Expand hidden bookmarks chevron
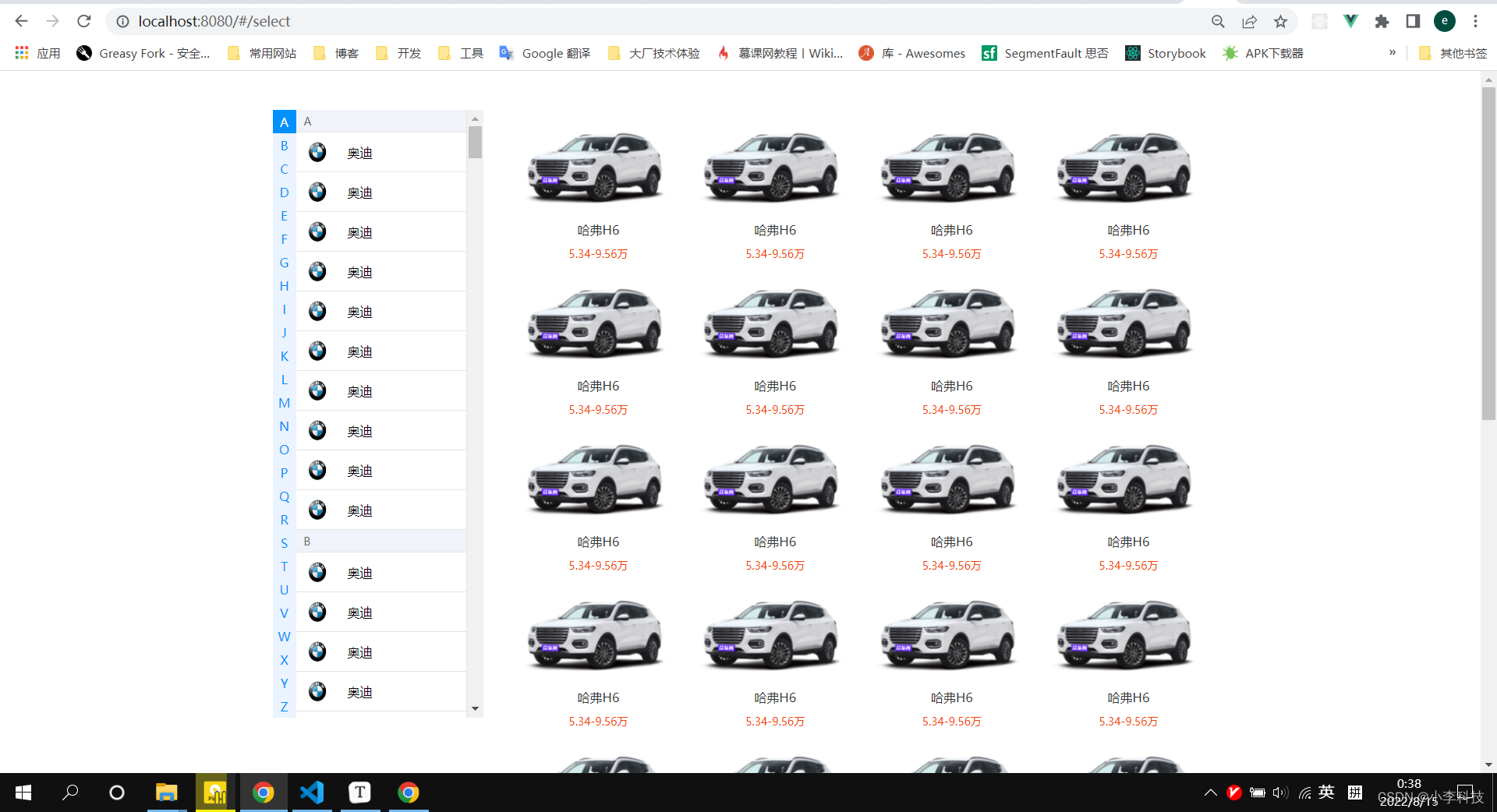Screen dimensions: 1497x812 [x=1393, y=53]
